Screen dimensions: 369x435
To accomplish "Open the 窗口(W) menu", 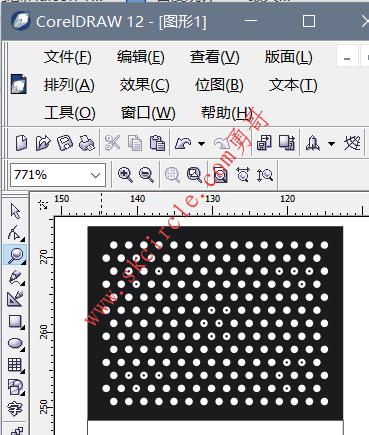I will (148, 113).
